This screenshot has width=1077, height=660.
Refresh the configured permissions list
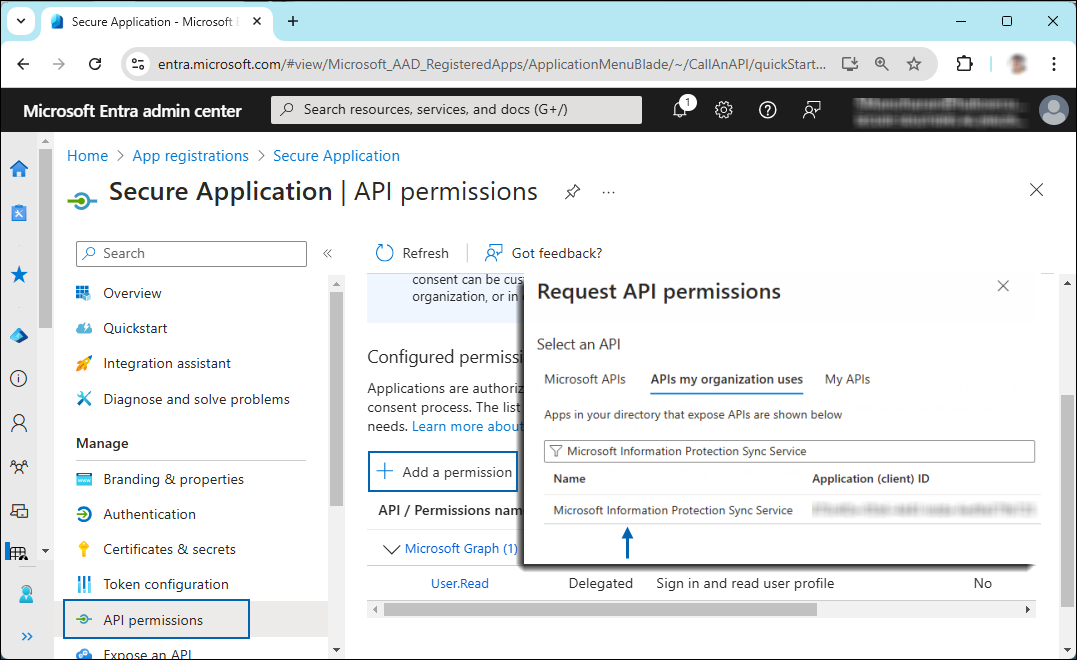point(412,253)
